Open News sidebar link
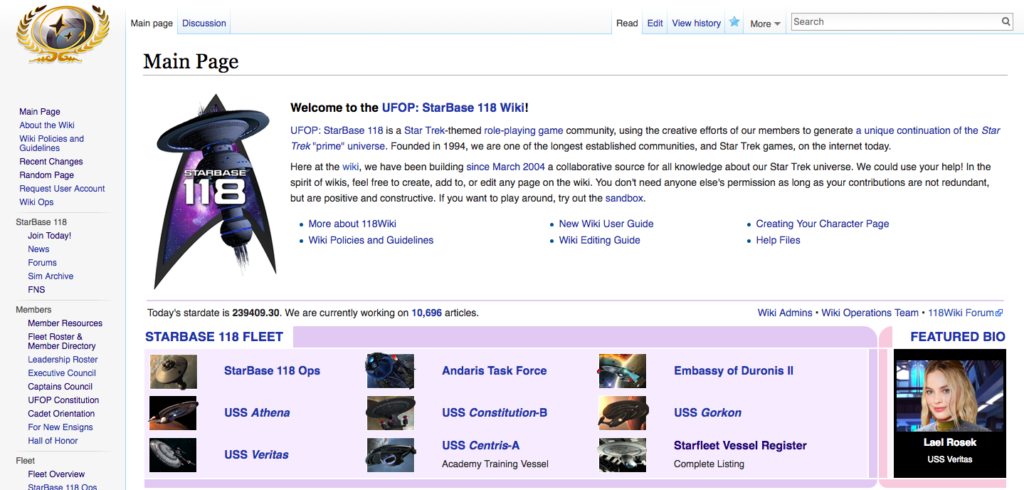Image resolution: width=1024 pixels, height=490 pixels. coord(39,249)
